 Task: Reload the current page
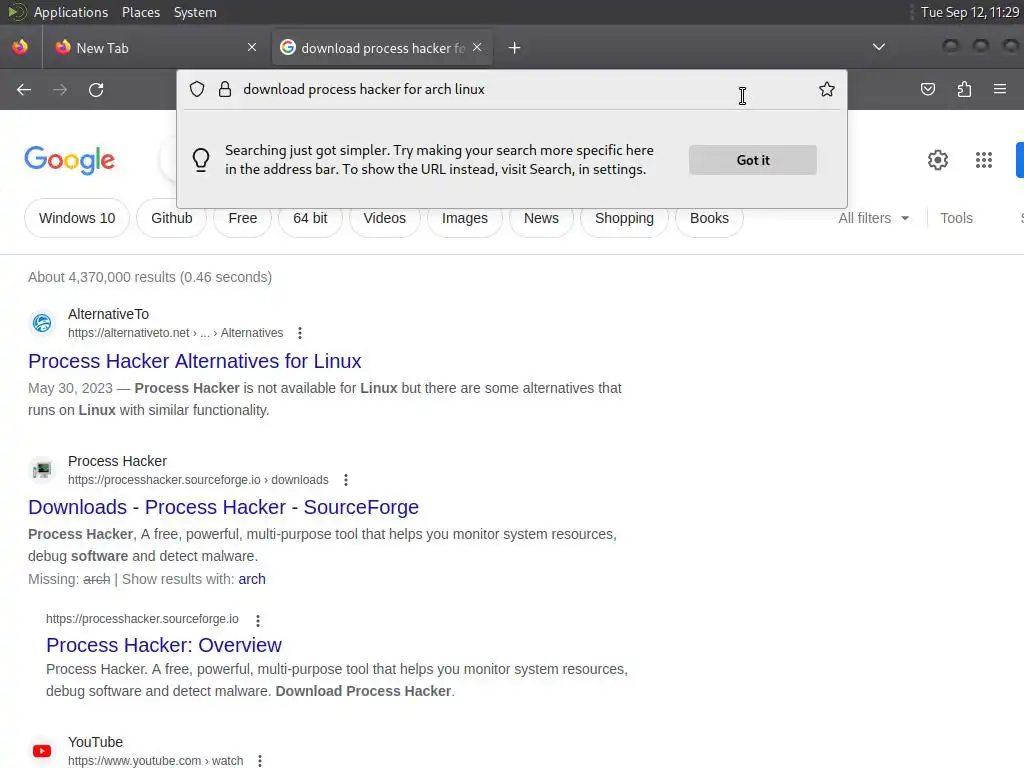[96, 89]
